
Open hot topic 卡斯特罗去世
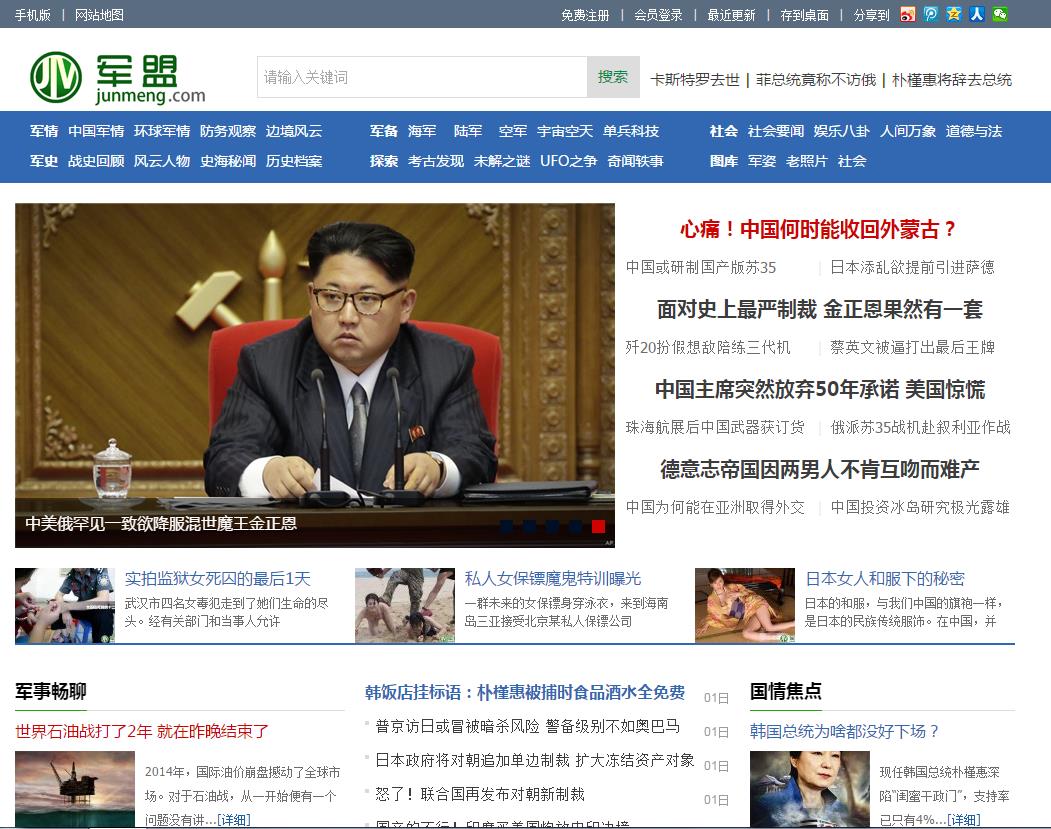[x=695, y=80]
